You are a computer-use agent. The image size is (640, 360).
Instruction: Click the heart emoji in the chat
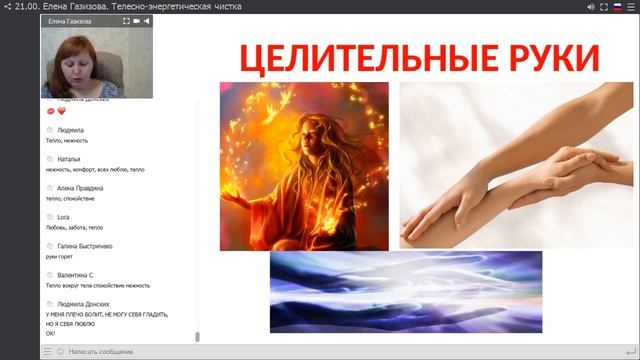[x=62, y=111]
